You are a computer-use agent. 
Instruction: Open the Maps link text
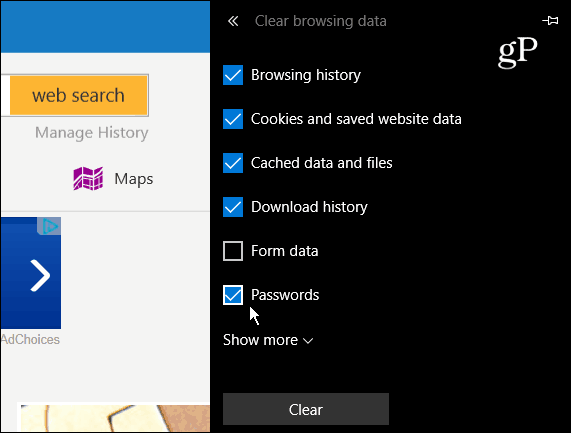(134, 179)
